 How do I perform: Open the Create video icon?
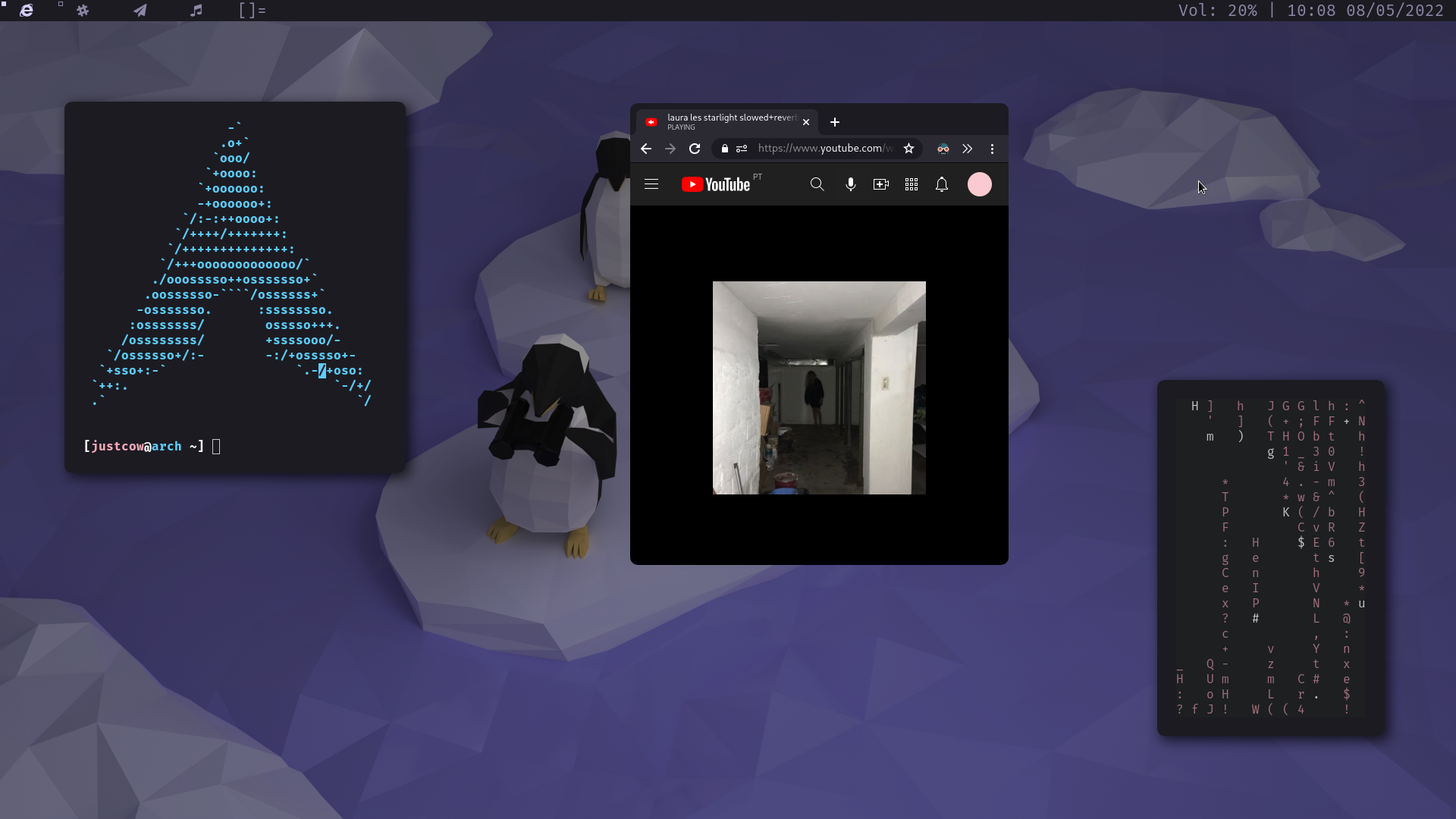point(880,184)
